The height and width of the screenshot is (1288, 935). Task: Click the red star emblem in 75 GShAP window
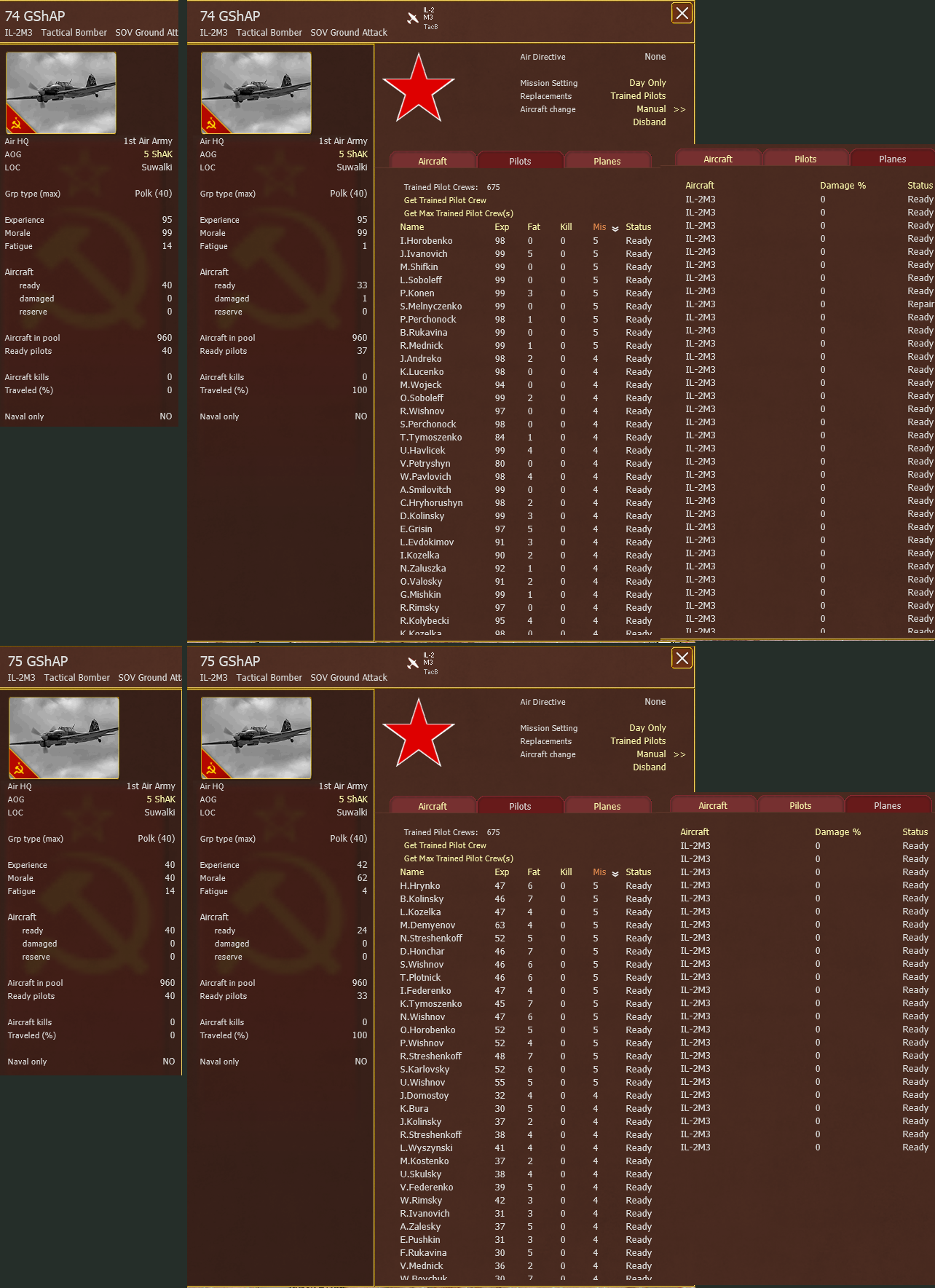(x=419, y=734)
